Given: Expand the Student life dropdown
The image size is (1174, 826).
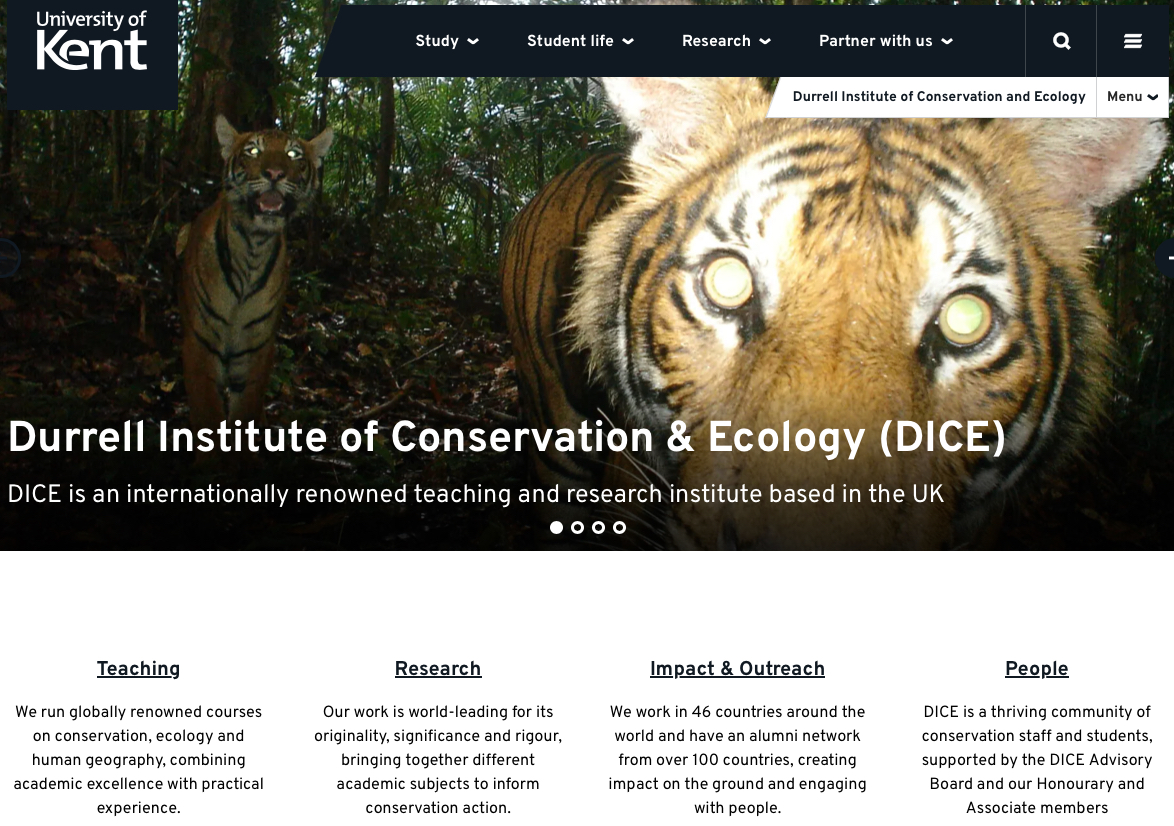Looking at the screenshot, I should pos(580,41).
